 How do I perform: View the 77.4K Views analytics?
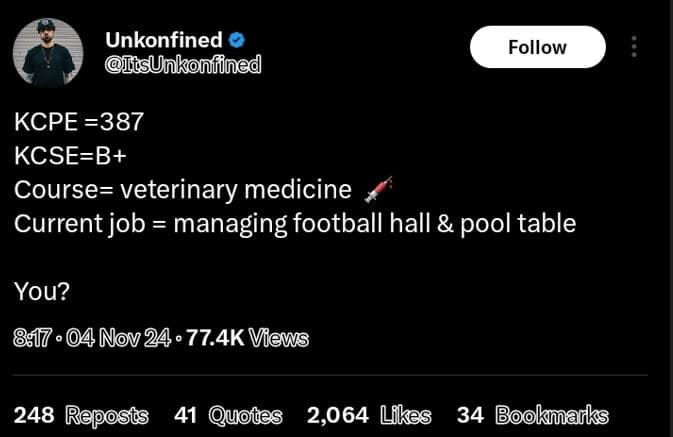tap(245, 338)
